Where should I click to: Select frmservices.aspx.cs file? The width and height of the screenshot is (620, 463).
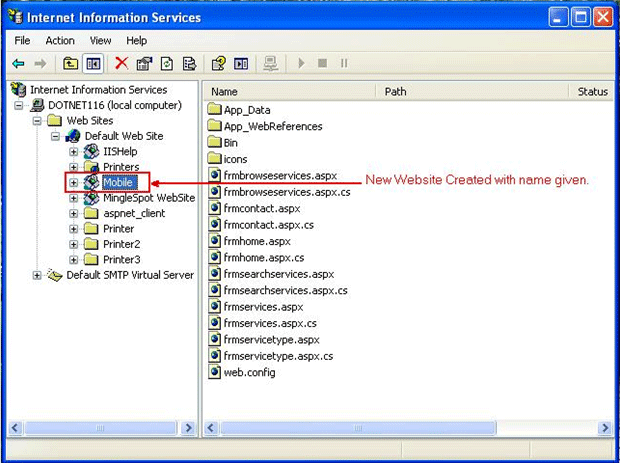(x=270, y=323)
